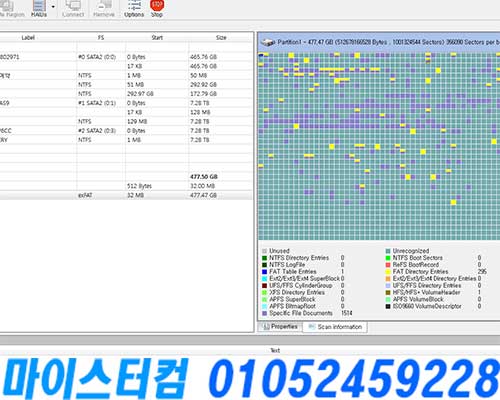Click the 477.47 GB size cell

(x=203, y=195)
